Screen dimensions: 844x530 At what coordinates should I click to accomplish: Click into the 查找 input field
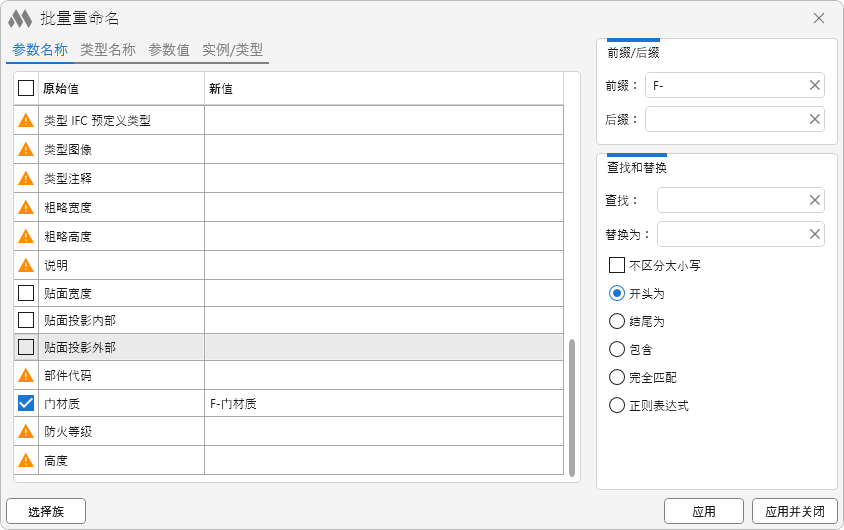click(x=730, y=200)
